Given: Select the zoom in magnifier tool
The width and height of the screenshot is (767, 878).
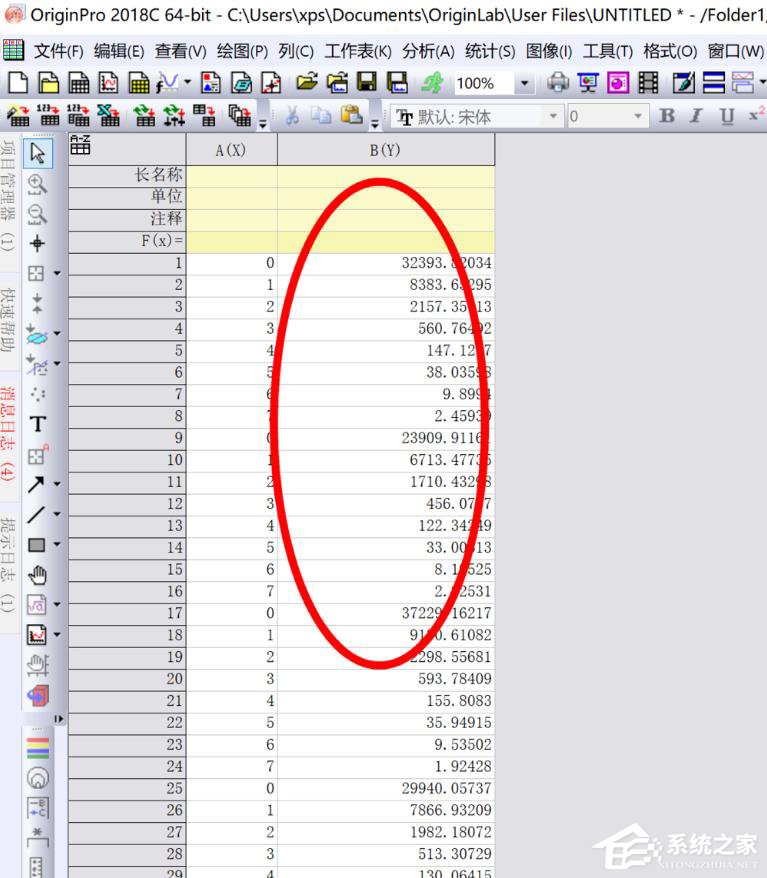Looking at the screenshot, I should 38,184.
